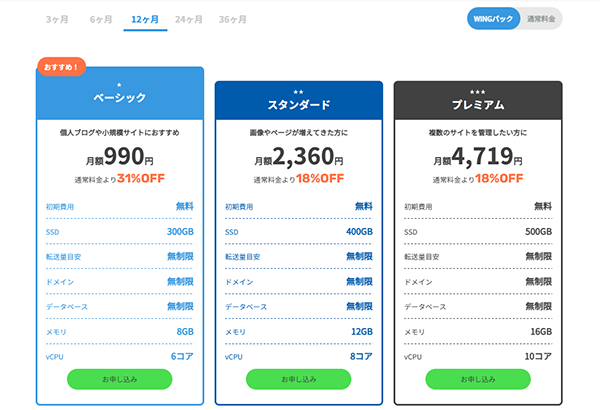Click the プレミアム plan header
Image resolution: width=600 pixels, height=410 pixels.
click(478, 101)
